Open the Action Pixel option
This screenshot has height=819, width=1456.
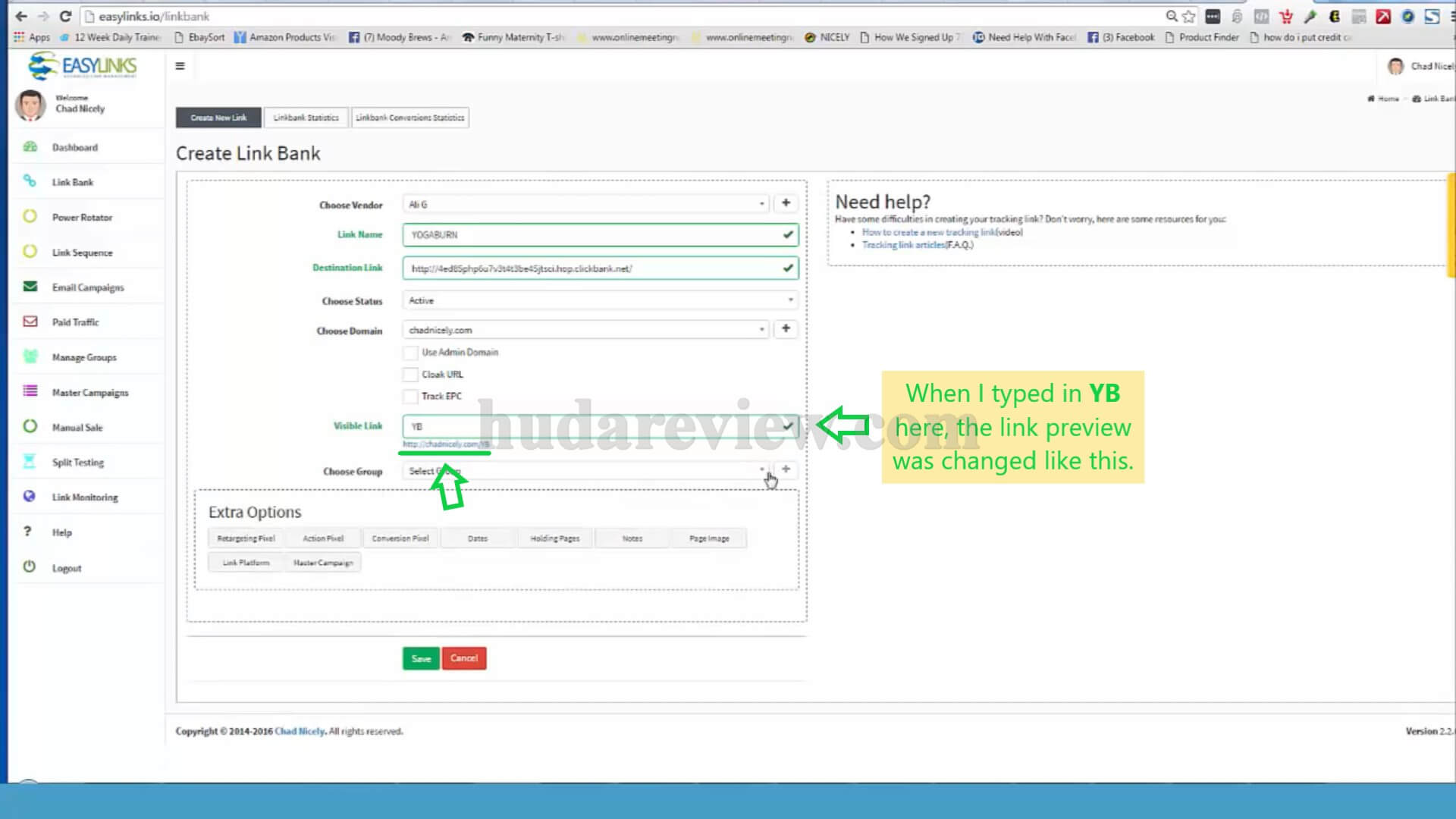323,538
